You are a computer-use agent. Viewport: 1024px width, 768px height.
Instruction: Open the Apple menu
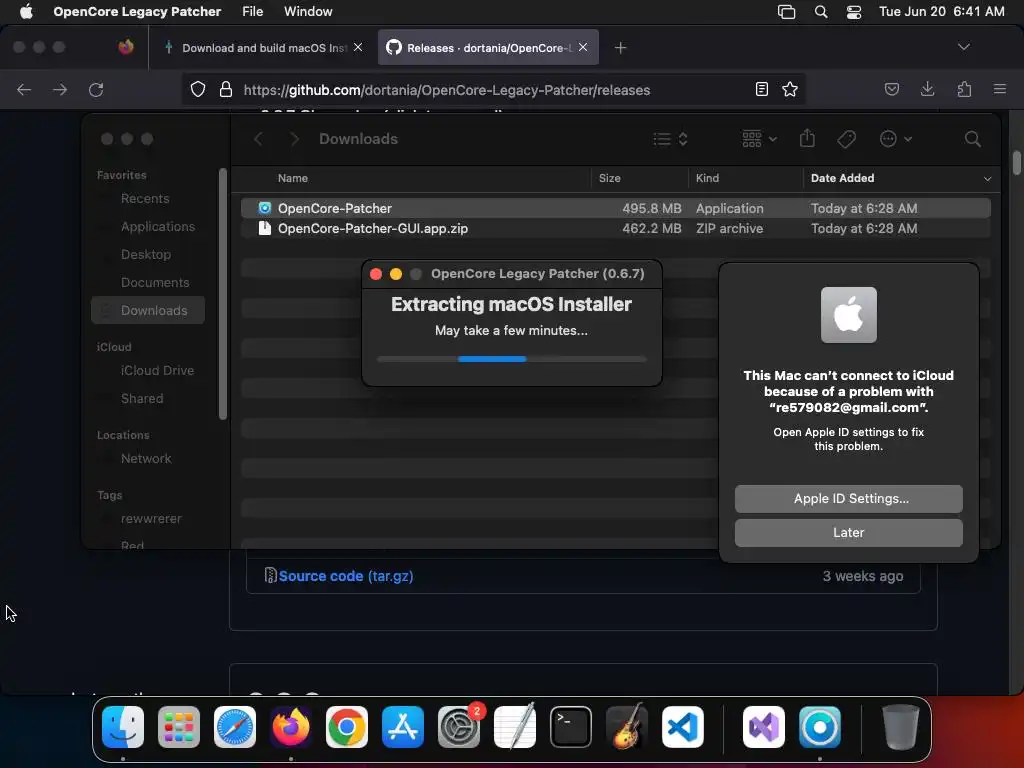tap(26, 12)
